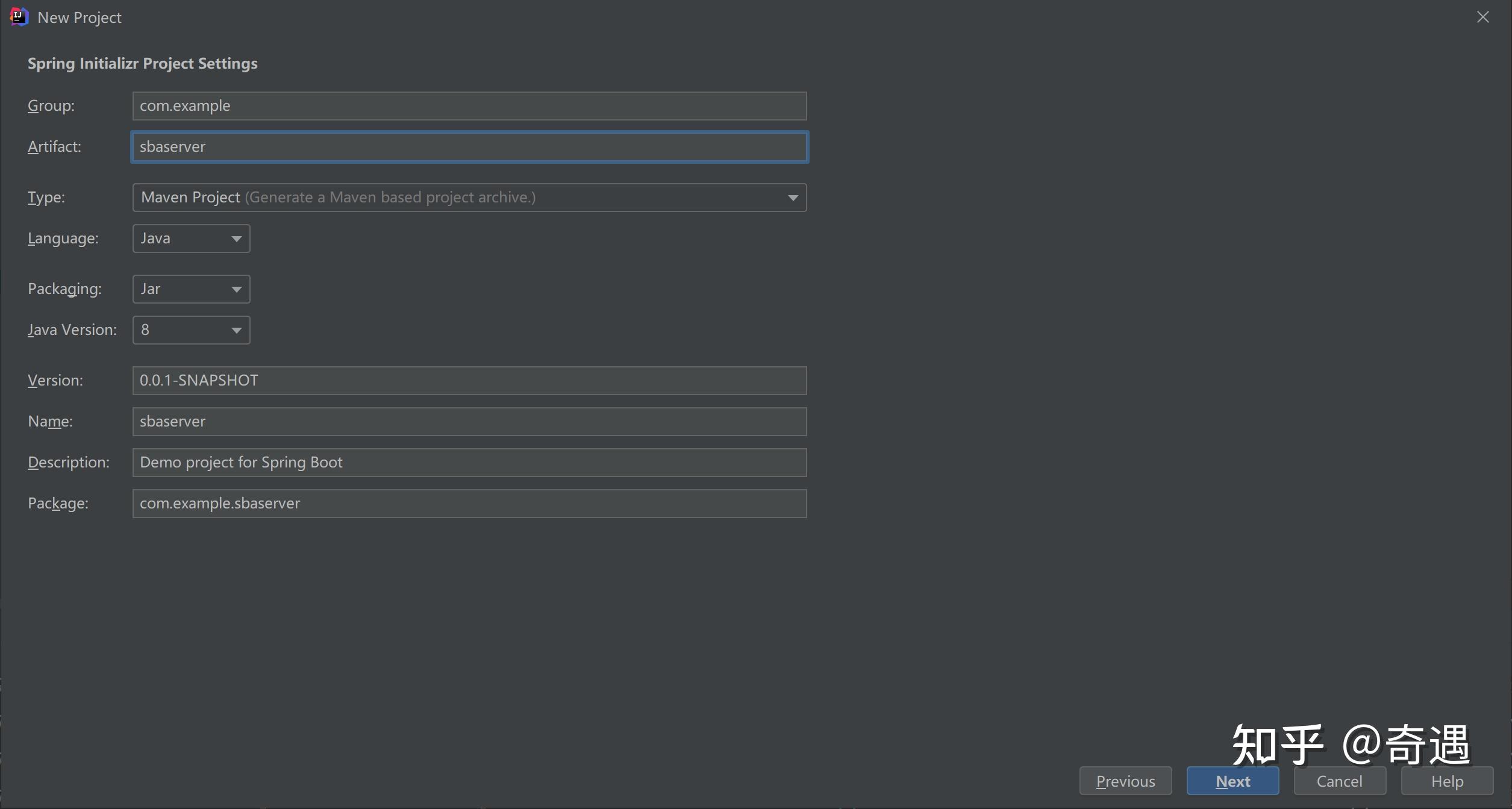Open Help for project settings

coord(1447,781)
